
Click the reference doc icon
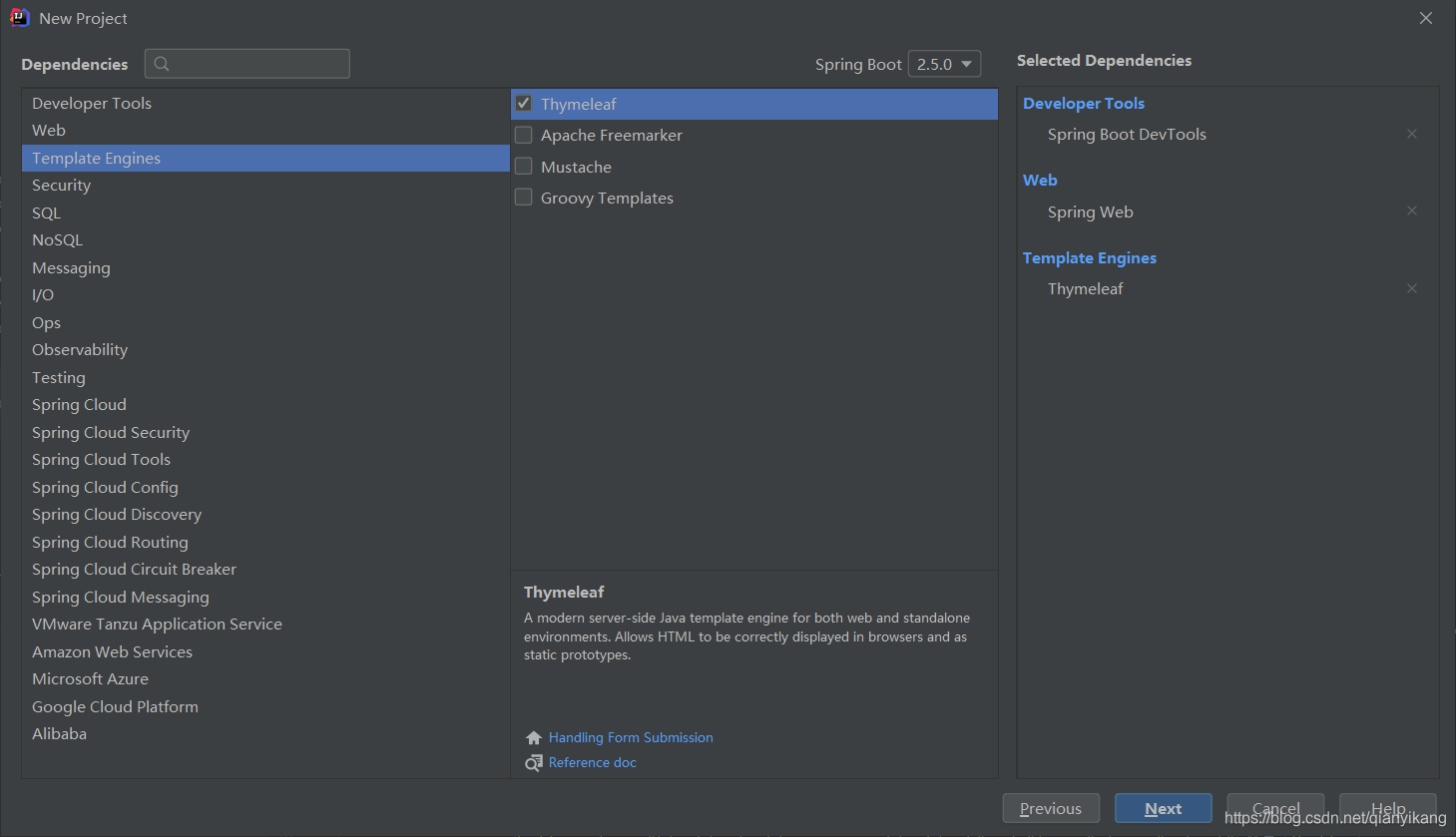(534, 762)
